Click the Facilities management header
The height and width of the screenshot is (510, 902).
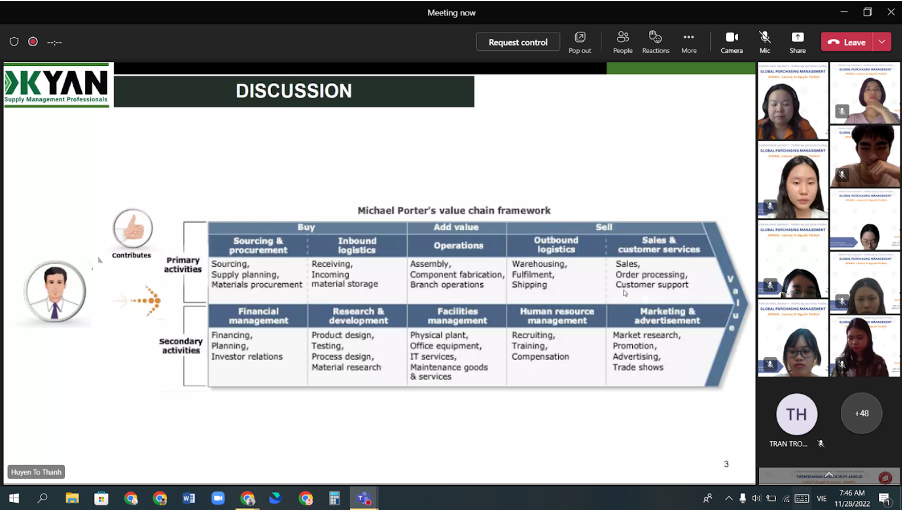click(x=457, y=316)
